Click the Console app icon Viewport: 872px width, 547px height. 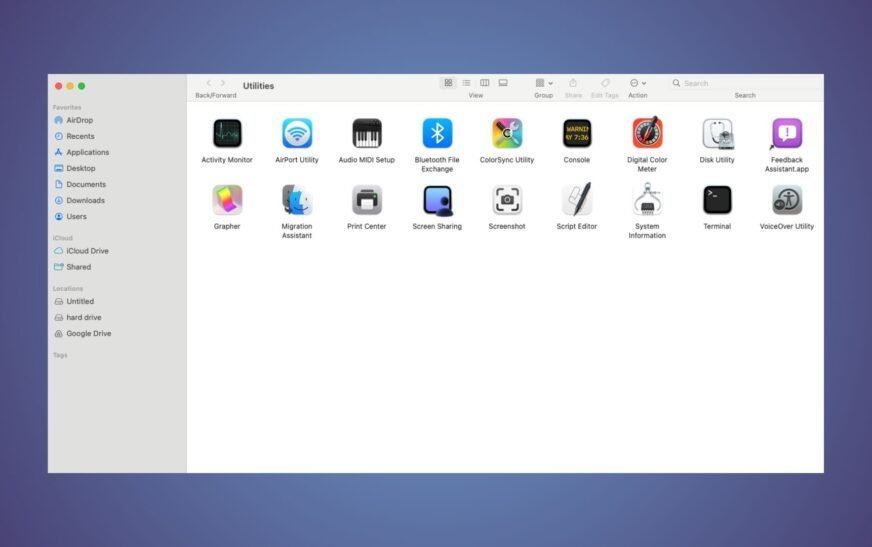click(x=577, y=133)
